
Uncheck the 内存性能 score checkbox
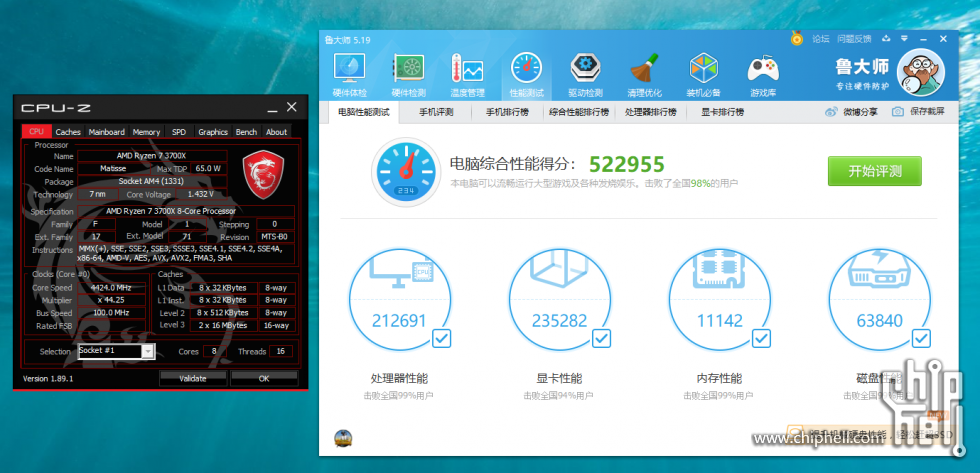pyautogui.click(x=760, y=339)
